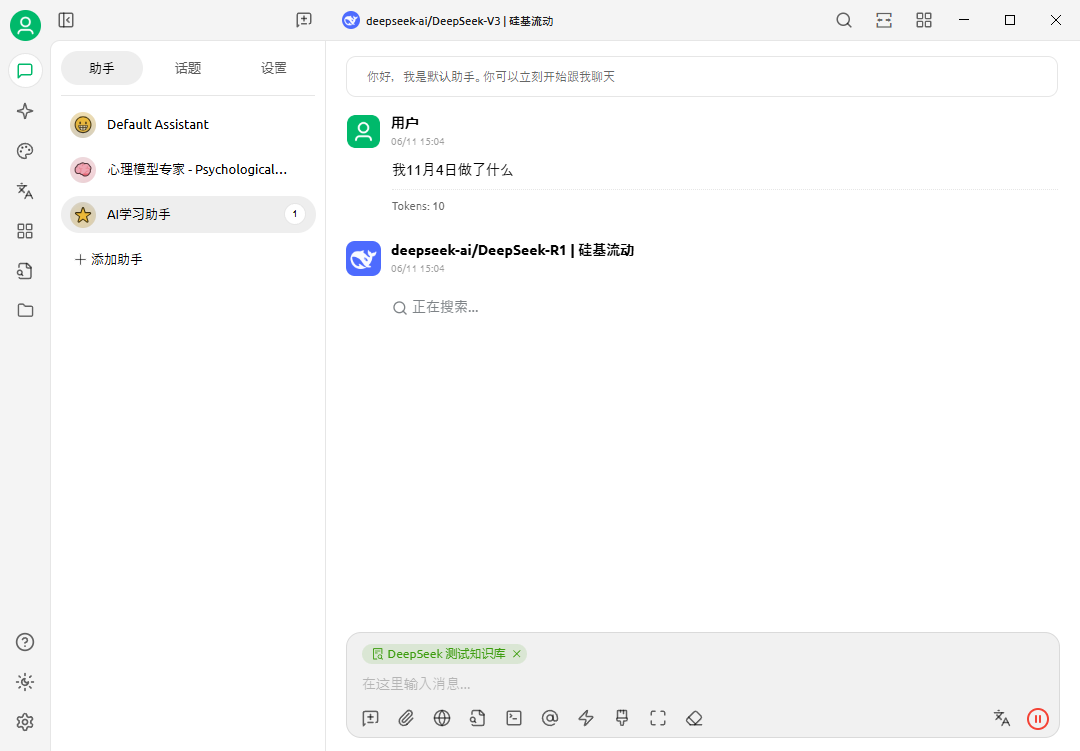The width and height of the screenshot is (1080, 751).
Task: Open the chat section in sidebar
Action: [25, 70]
